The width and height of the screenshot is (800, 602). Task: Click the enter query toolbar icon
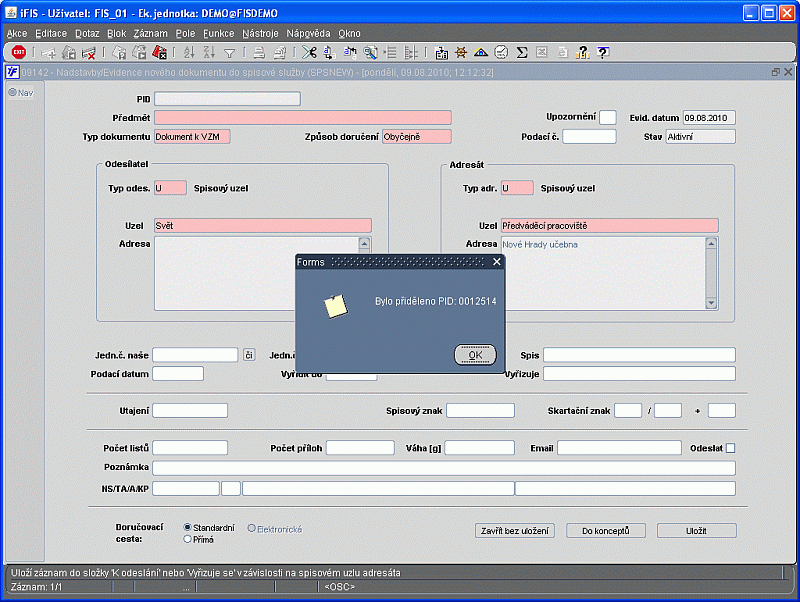(119, 53)
